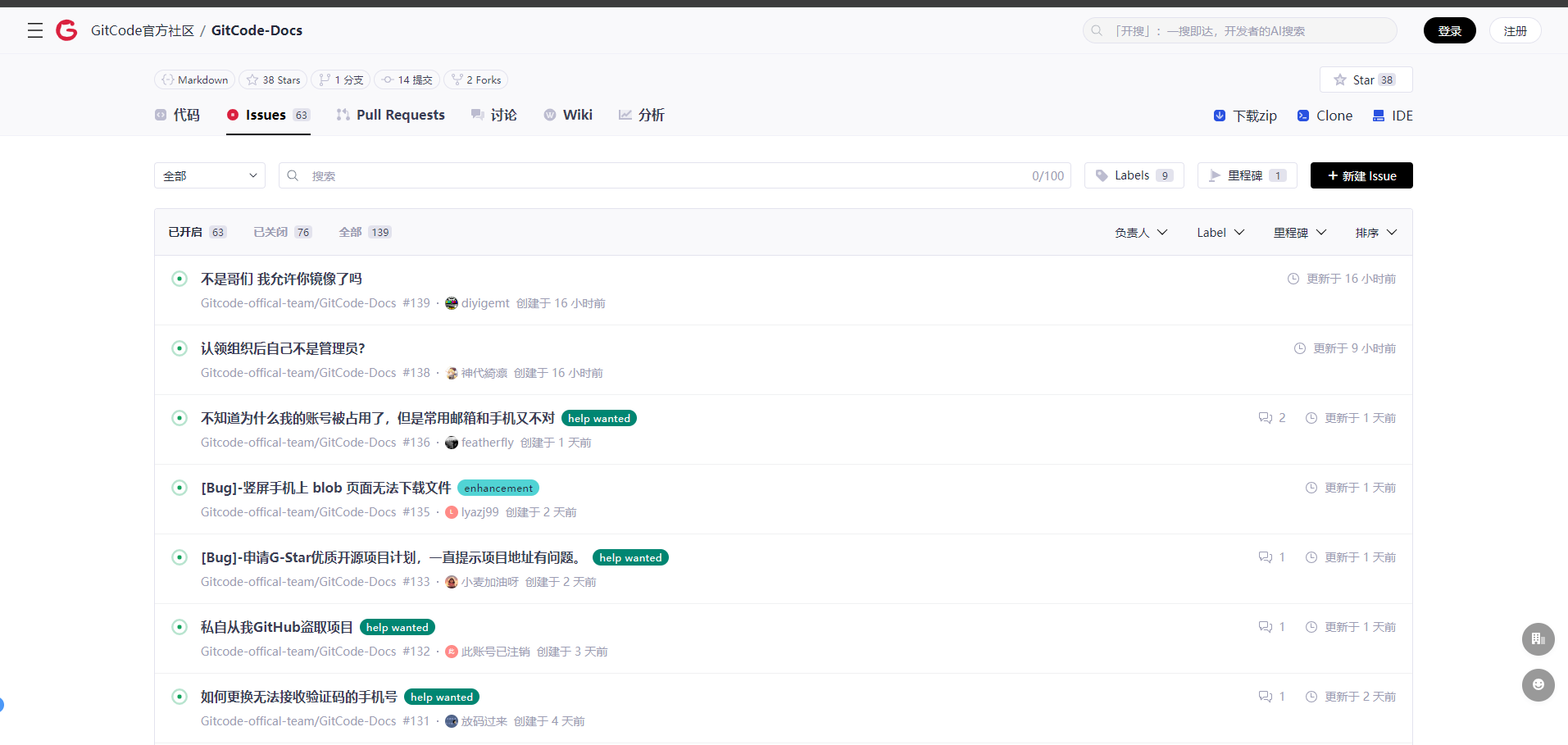
Task: Click the help wanted label on issue #131
Action: click(x=442, y=697)
